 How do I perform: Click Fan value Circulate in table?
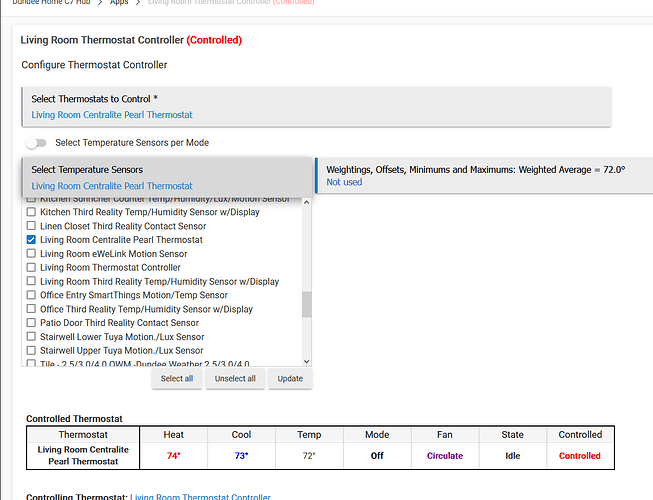pyautogui.click(x=445, y=456)
